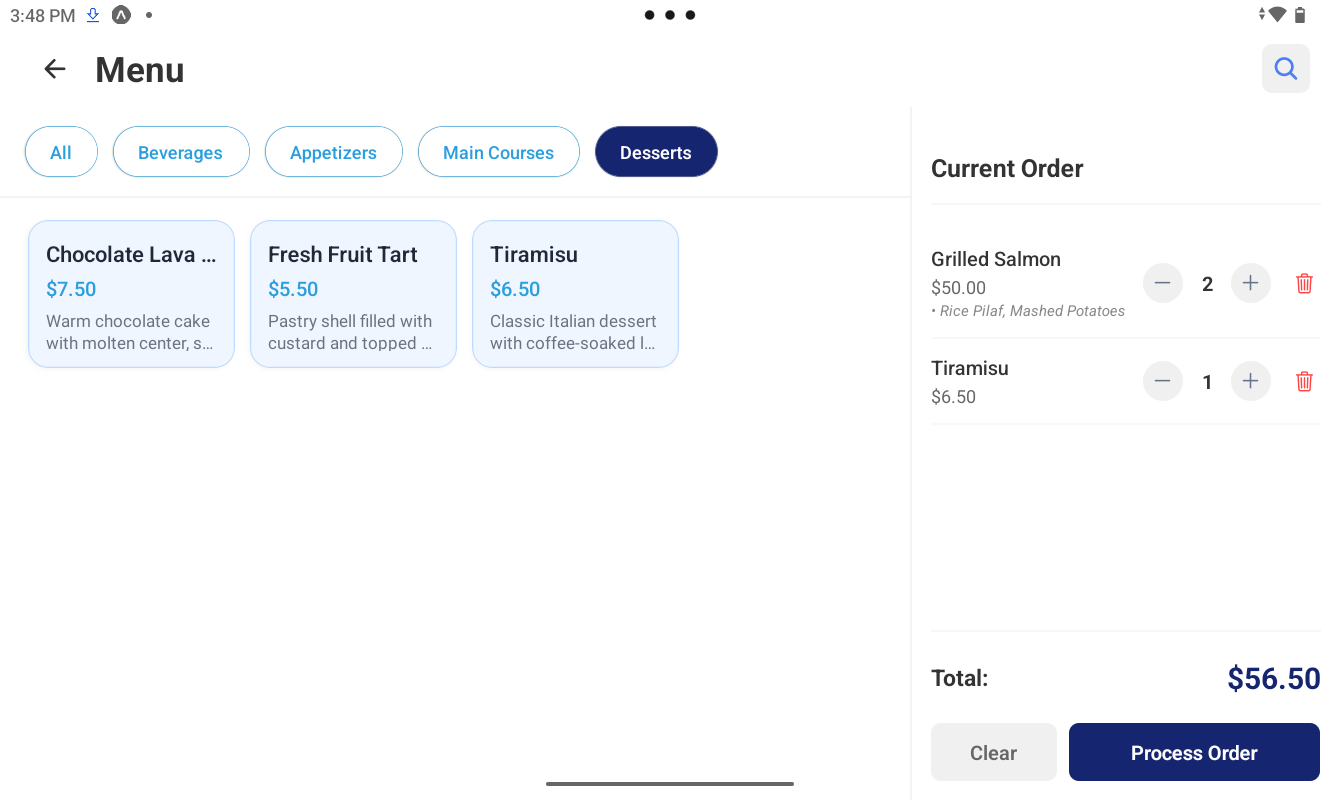Screen dimensions: 1340x800
Task: Switch to Beverages category
Action: click(x=180, y=152)
